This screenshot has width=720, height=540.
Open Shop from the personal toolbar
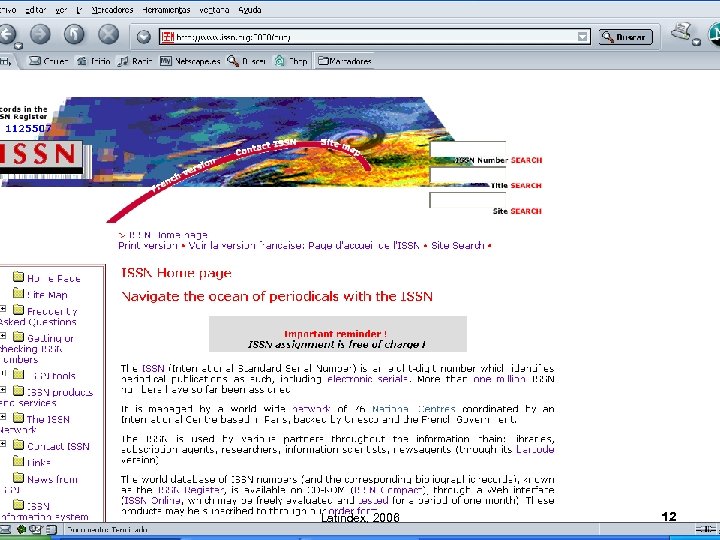(x=291, y=61)
